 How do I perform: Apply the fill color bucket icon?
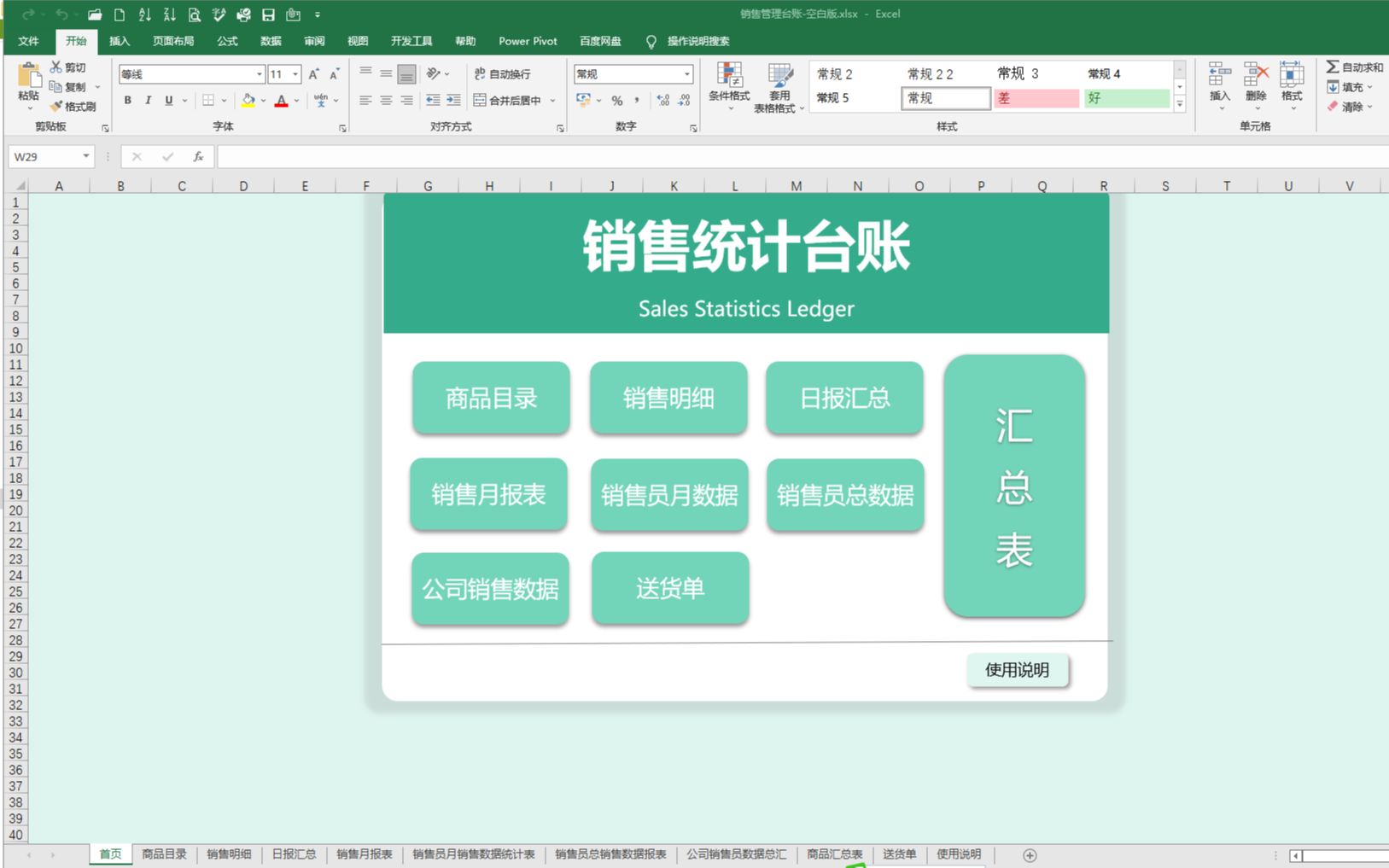tap(248, 100)
